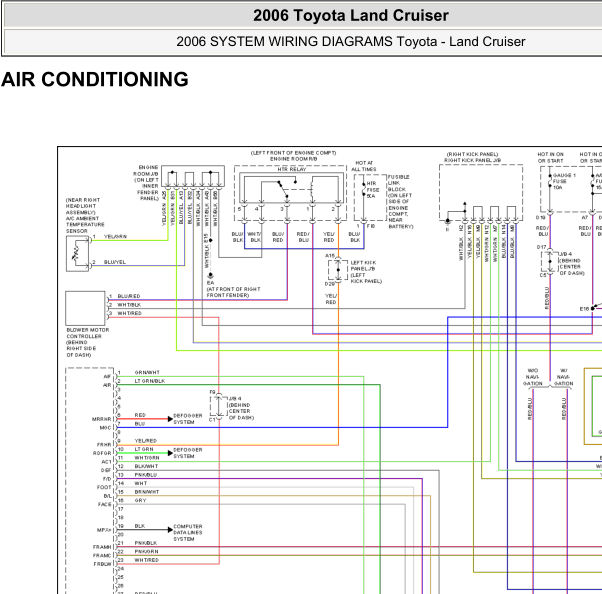Image resolution: width=602 pixels, height=594 pixels.
Task: Click the 'RDFGR' terminal name
Action: click(x=102, y=453)
